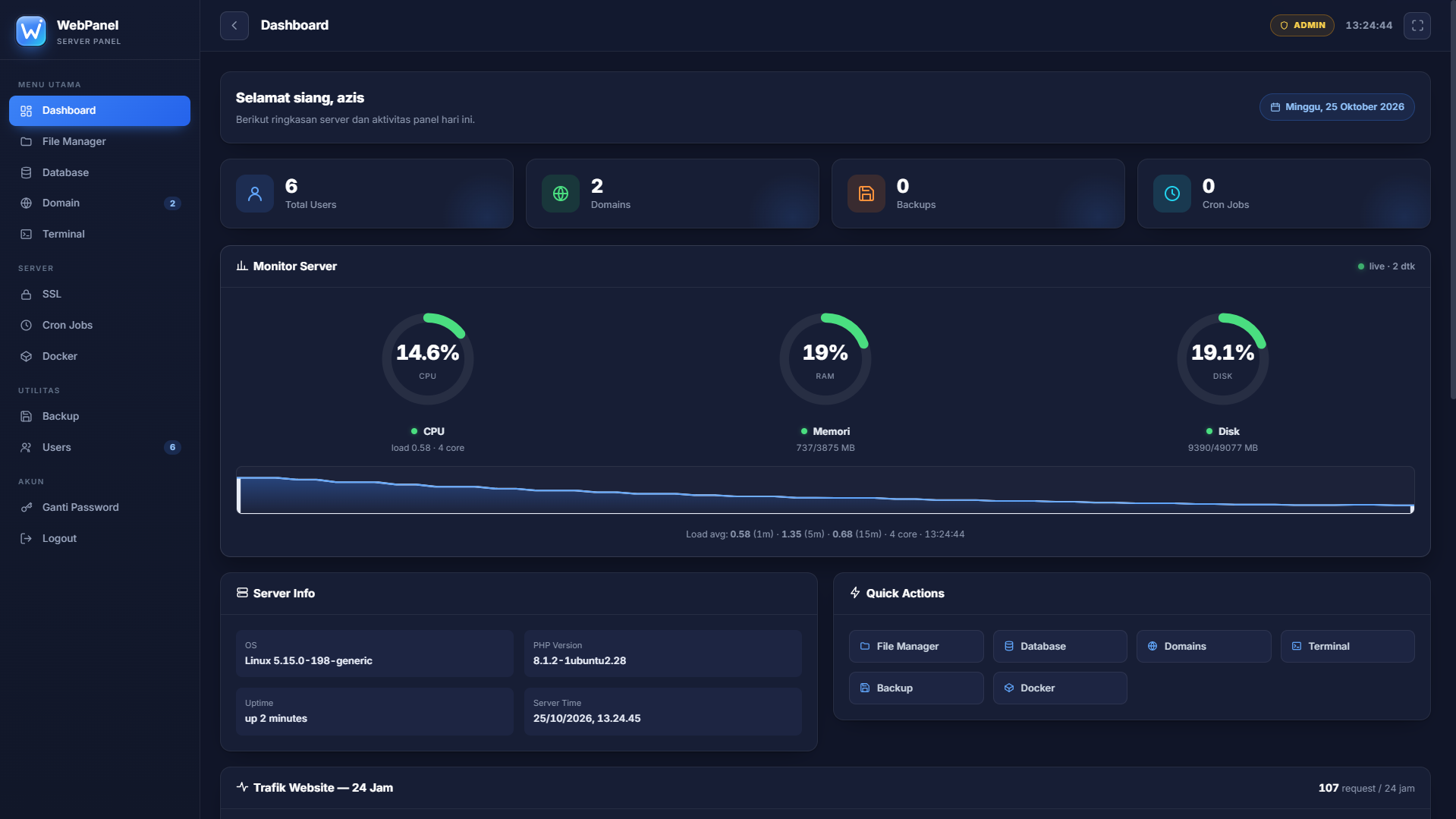This screenshot has width=1456, height=819.
Task: Click the Monitor Server bar-chart icon
Action: pos(242,266)
